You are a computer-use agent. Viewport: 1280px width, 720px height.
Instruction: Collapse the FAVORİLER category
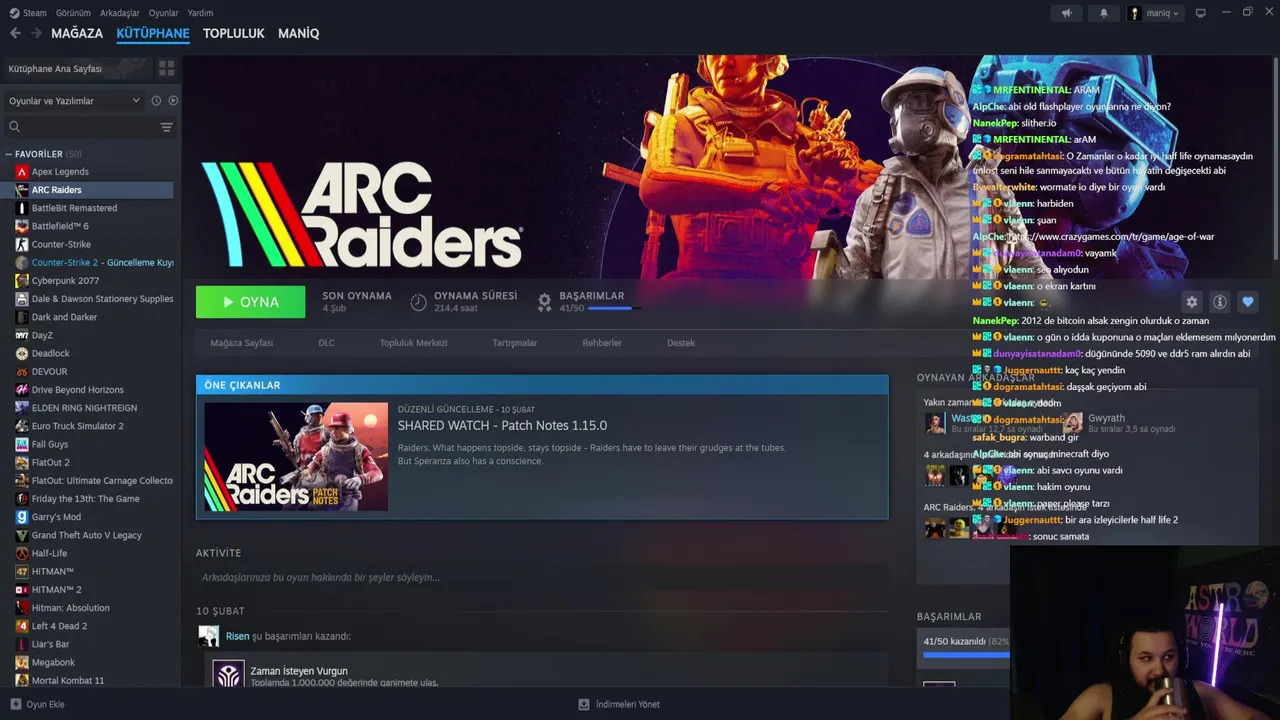point(8,155)
